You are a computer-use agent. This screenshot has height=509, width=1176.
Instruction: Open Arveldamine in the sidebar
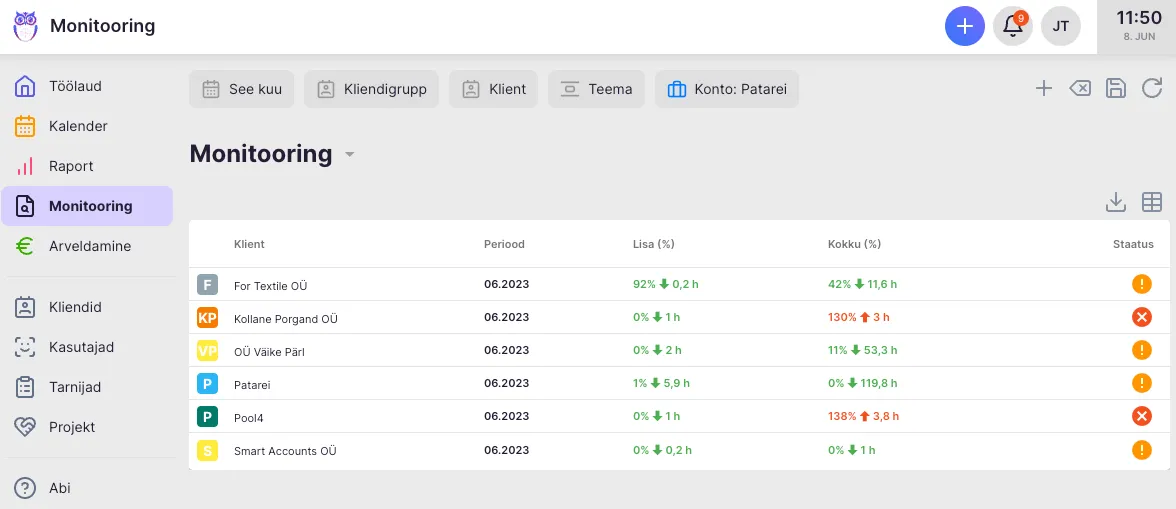tap(89, 246)
